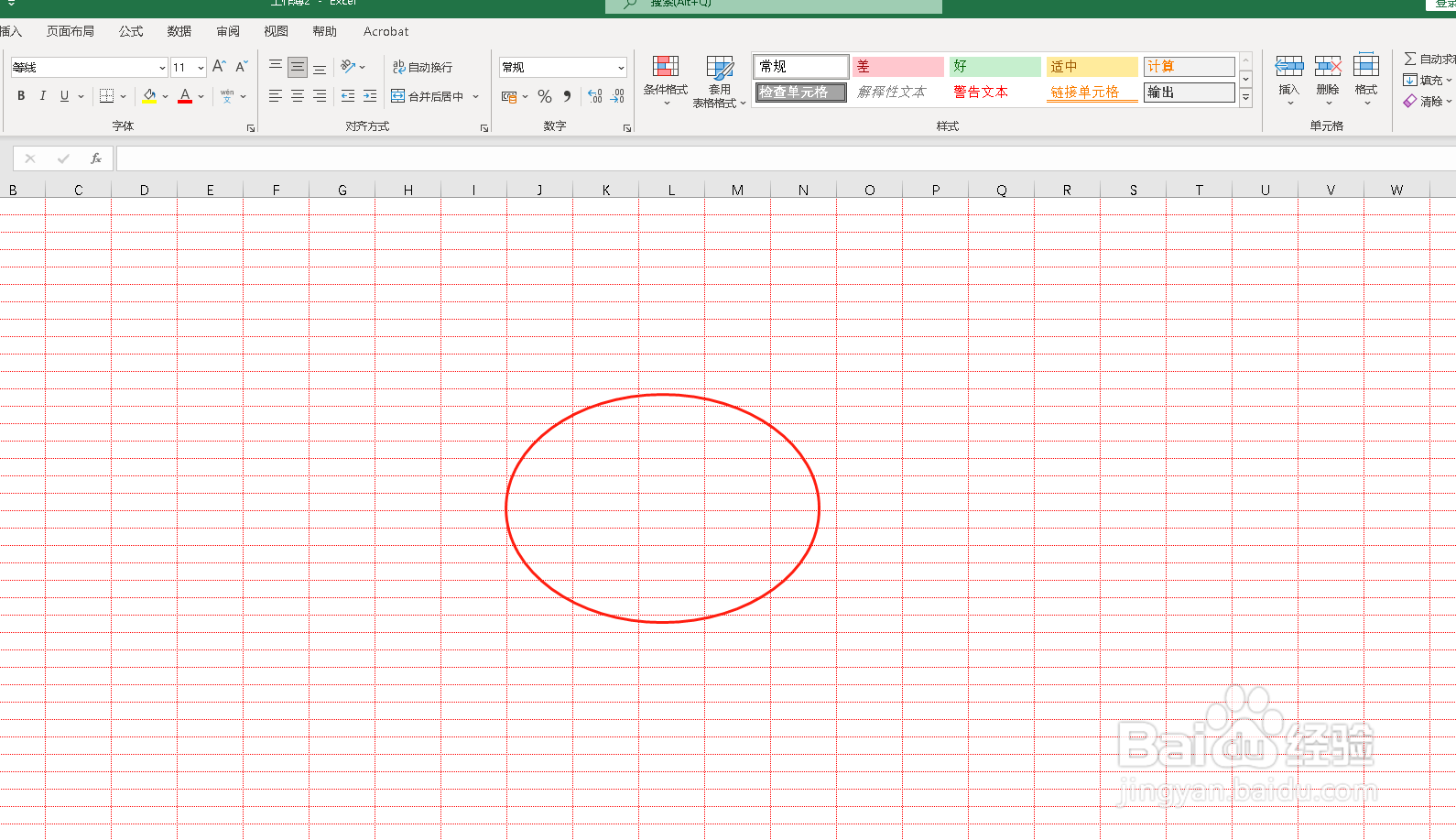The height and width of the screenshot is (840, 1456).
Task: Apply 输出 cell style
Action: (1190, 93)
